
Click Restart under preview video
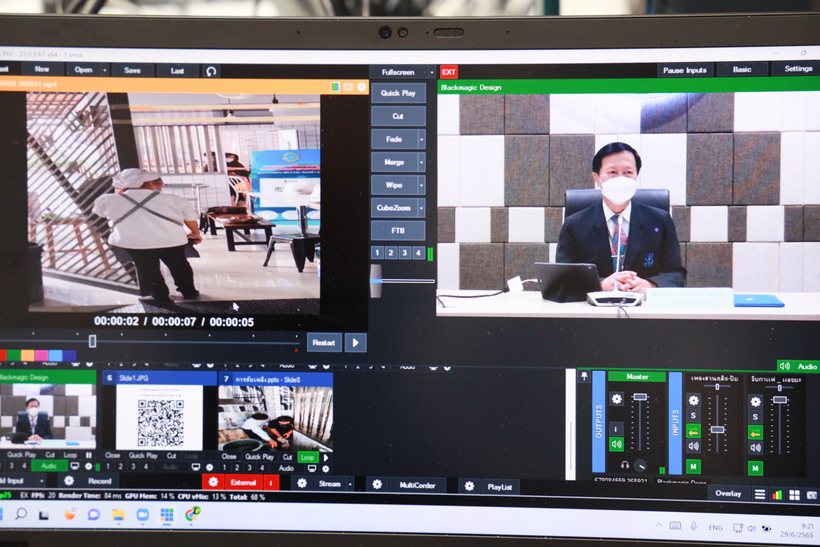click(324, 343)
